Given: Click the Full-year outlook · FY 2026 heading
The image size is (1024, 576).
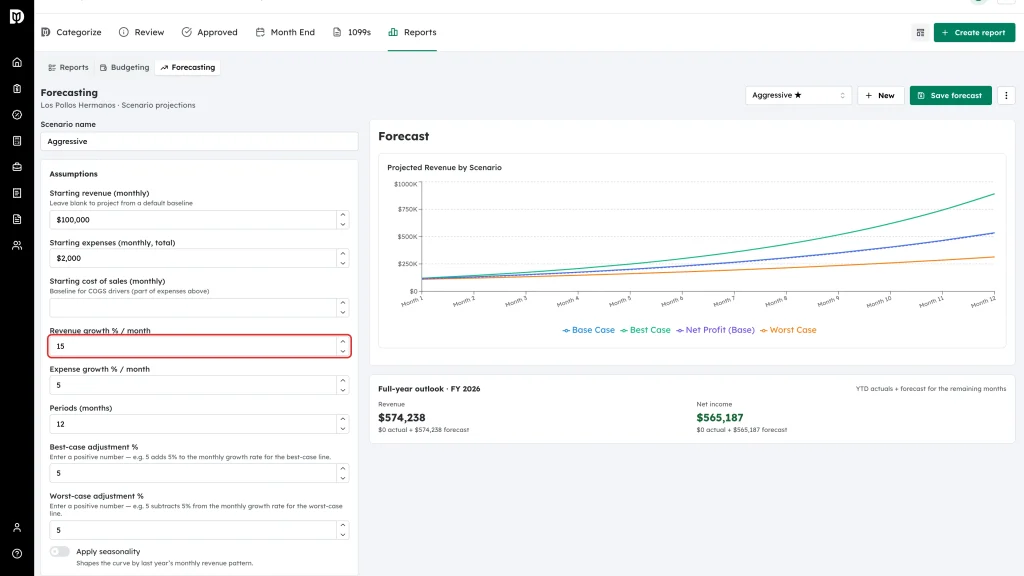Looking at the screenshot, I should pos(429,389).
